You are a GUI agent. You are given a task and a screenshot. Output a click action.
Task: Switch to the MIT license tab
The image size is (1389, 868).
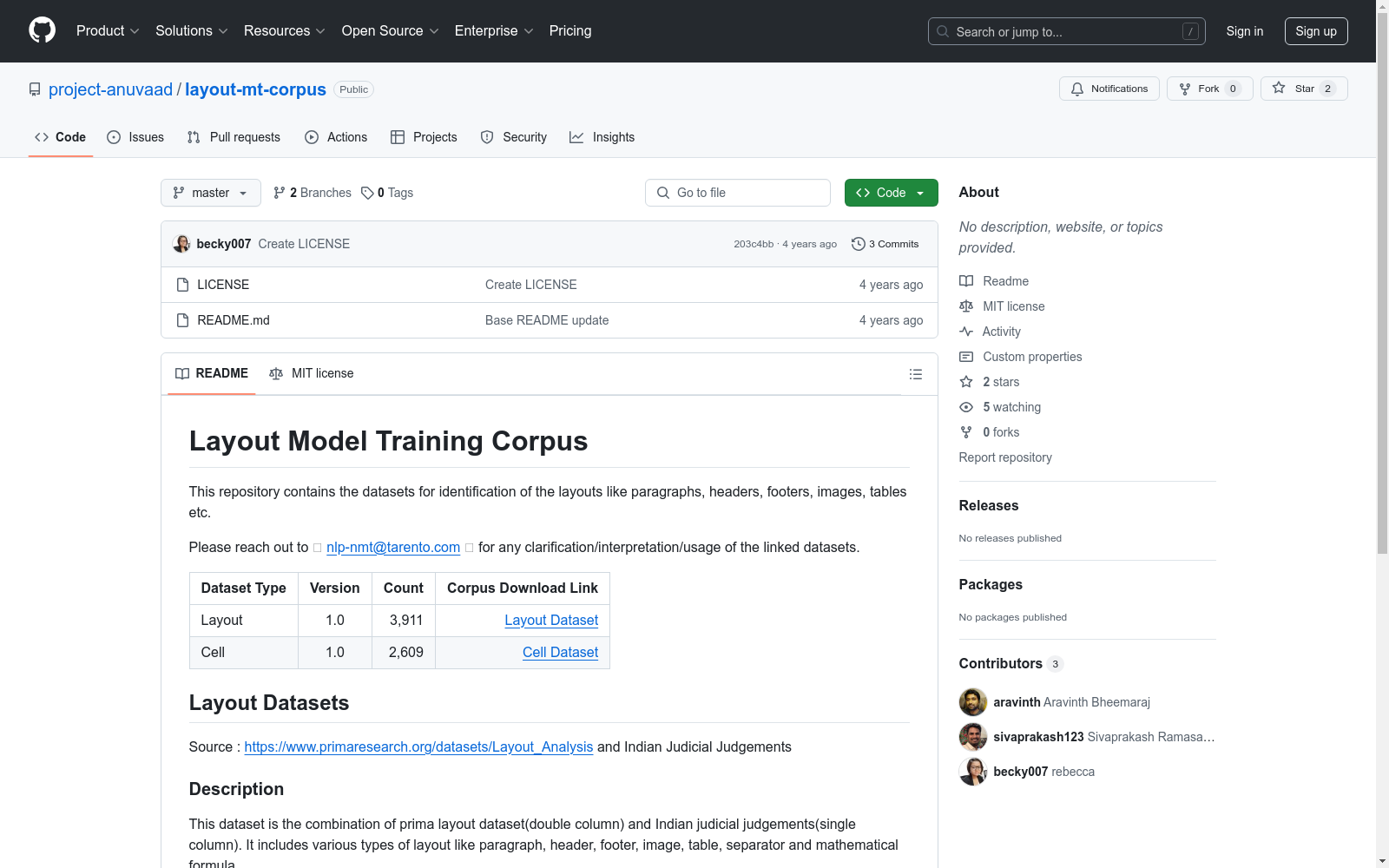(x=312, y=373)
